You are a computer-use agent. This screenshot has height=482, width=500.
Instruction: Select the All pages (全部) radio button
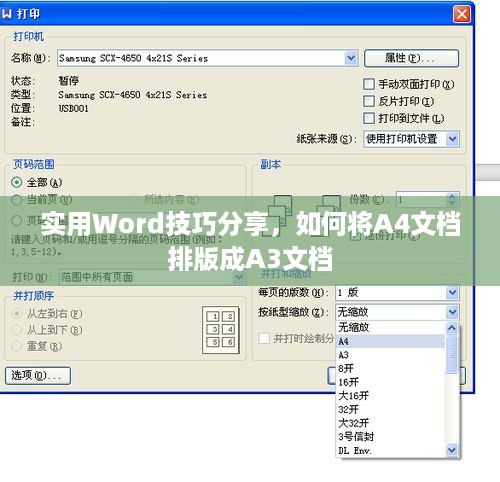[17, 182]
